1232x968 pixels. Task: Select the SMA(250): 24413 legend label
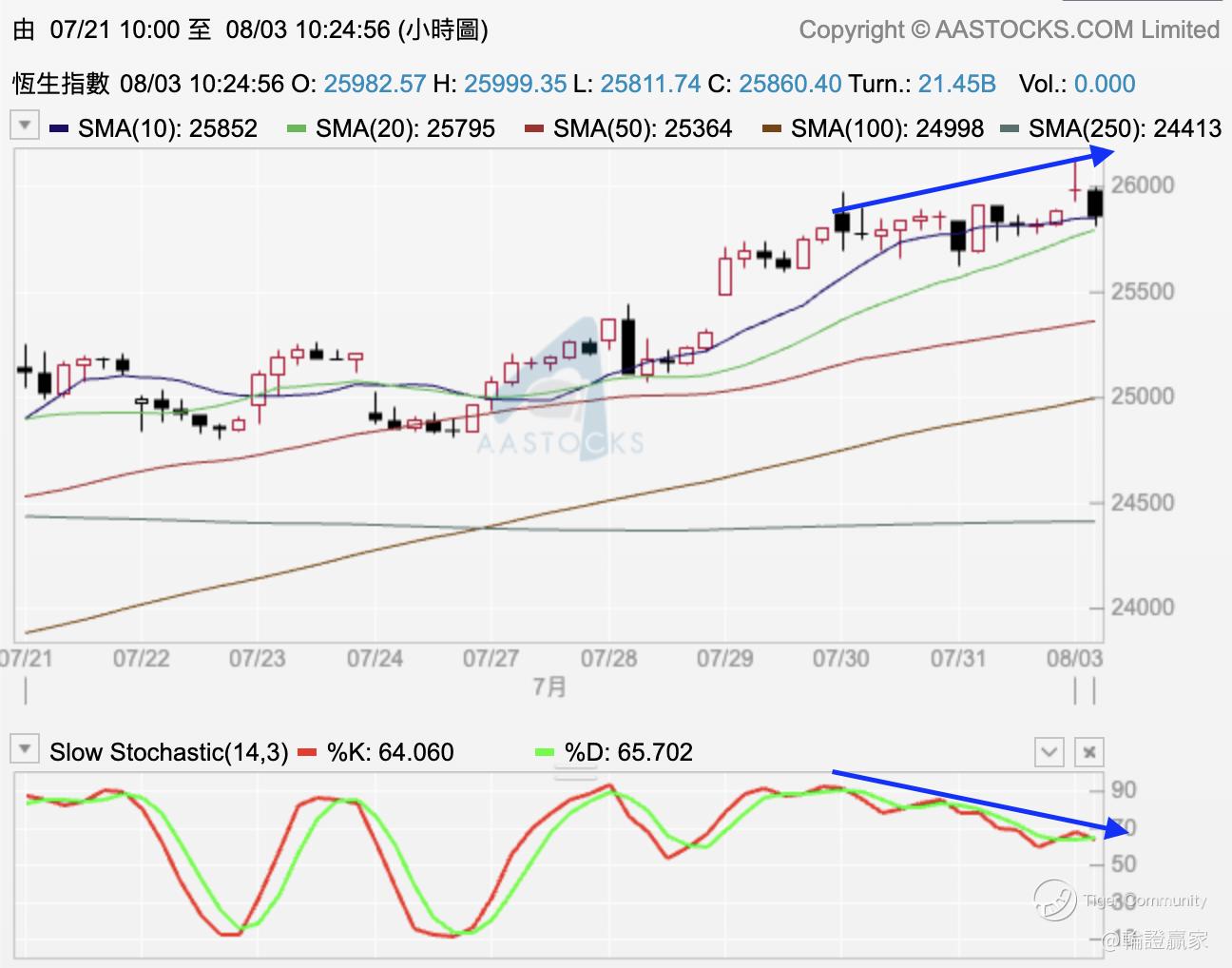[x=1125, y=128]
